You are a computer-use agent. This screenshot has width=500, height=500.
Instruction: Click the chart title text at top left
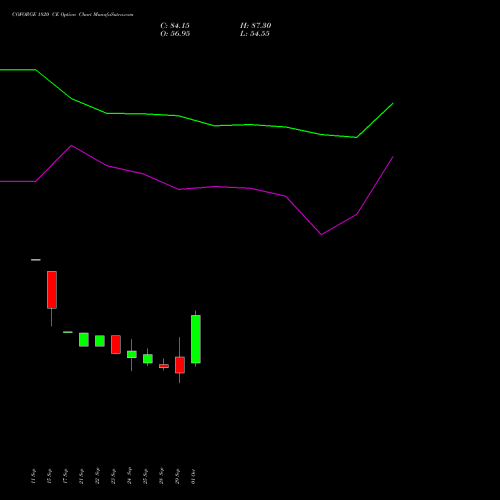[x=73, y=15]
